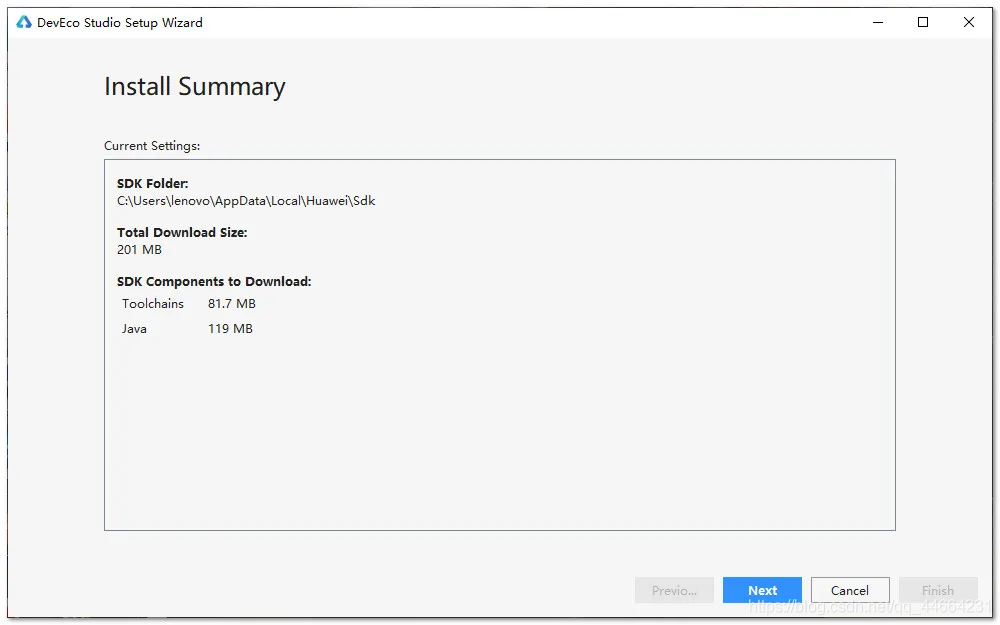1000x625 pixels.
Task: Click the 119 MB Java size
Action: coord(230,328)
